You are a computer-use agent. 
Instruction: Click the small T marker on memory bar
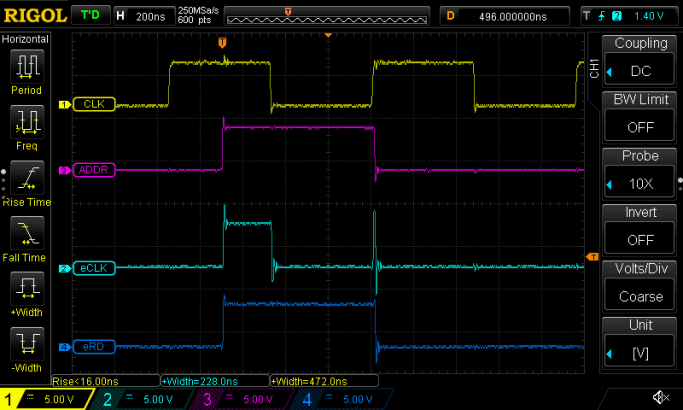[287, 12]
